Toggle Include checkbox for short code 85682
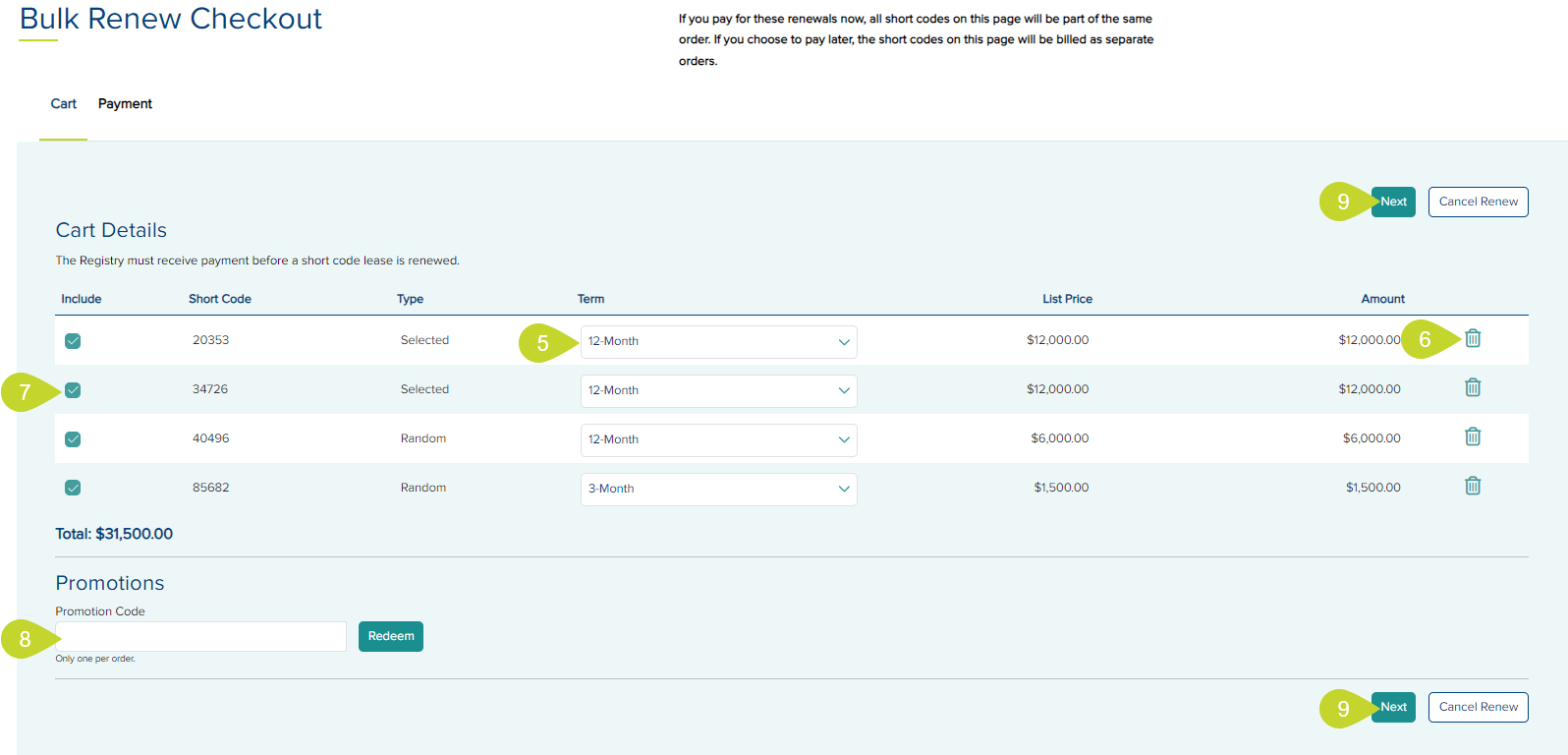Viewport: 1568px width, 755px height. coord(73,488)
